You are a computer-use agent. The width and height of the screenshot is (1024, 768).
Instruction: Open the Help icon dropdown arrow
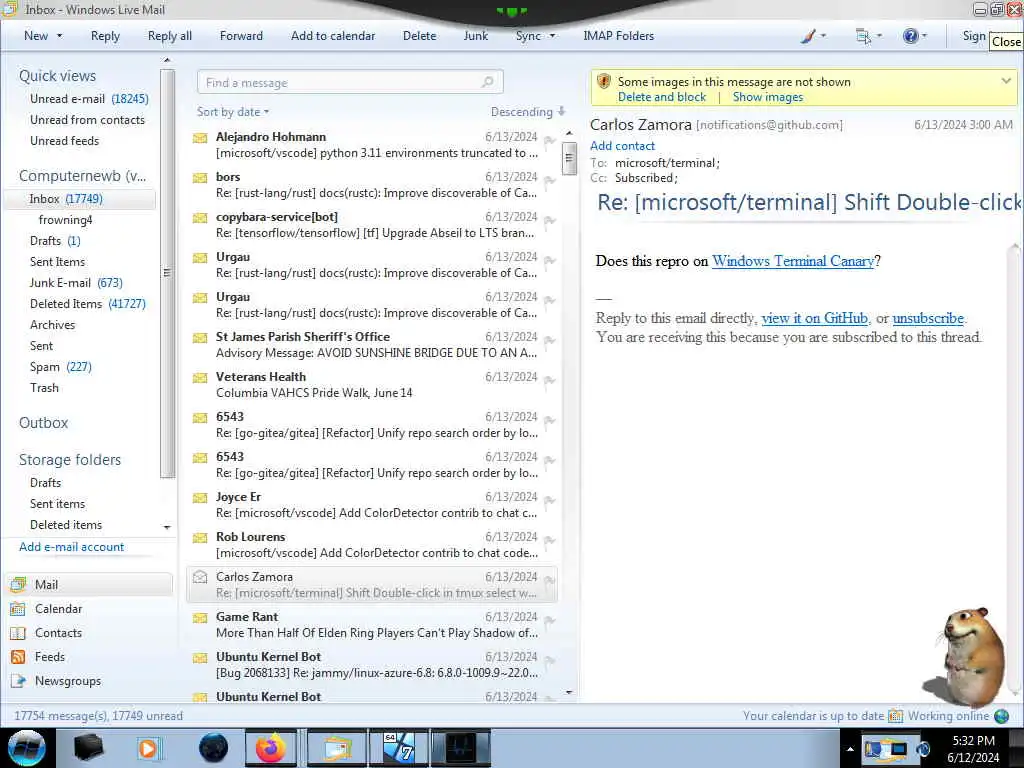(x=924, y=36)
